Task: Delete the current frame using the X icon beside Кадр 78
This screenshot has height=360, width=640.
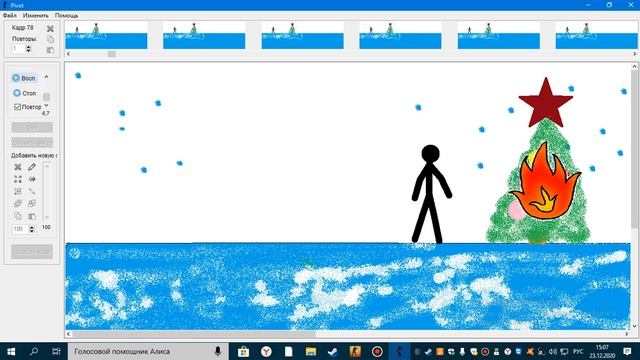Action: pyautogui.click(x=50, y=28)
